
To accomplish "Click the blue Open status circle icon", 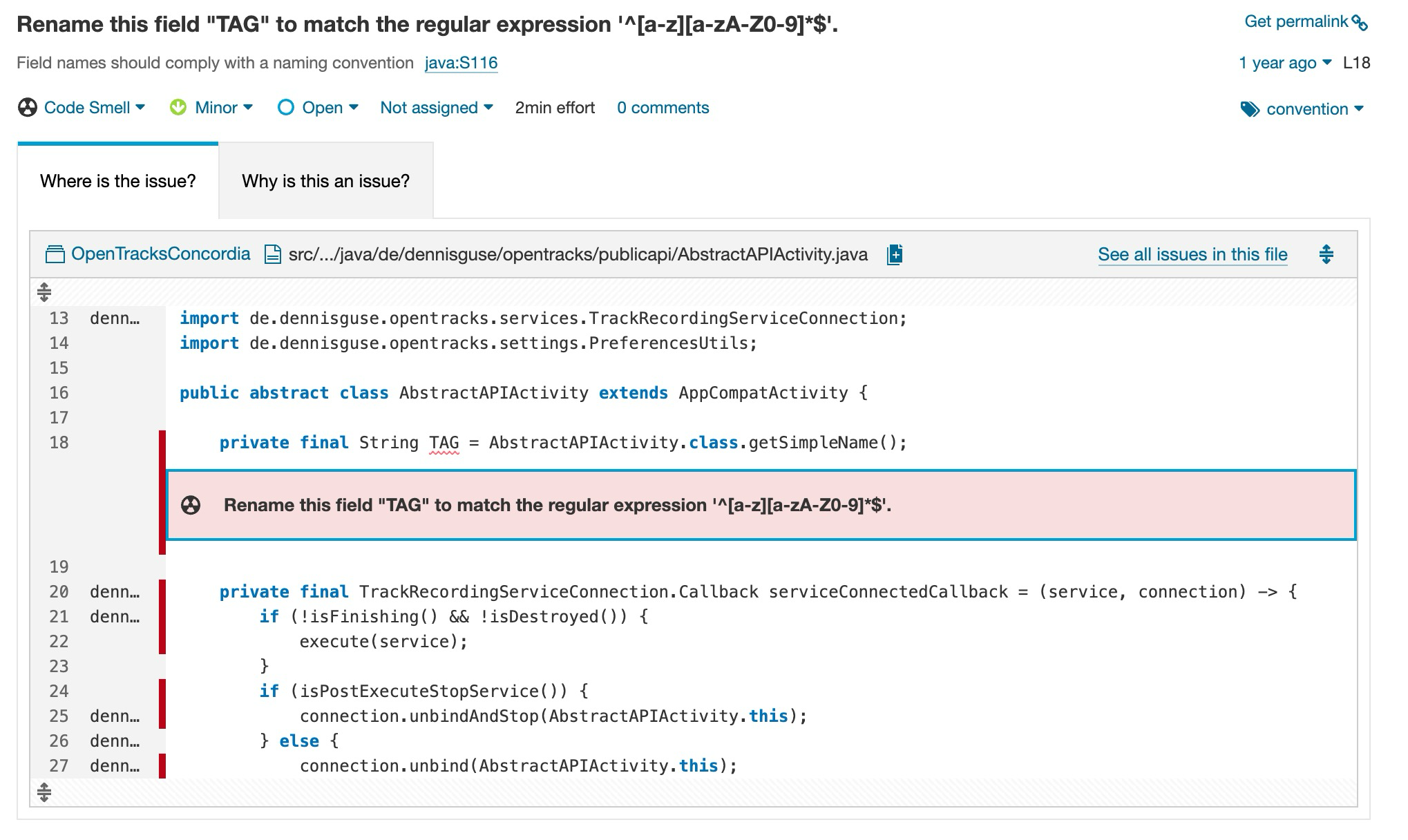I will (x=287, y=108).
